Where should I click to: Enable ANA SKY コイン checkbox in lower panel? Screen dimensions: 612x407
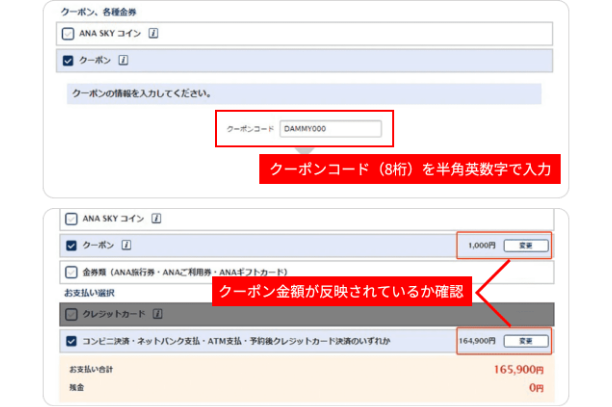point(71,218)
